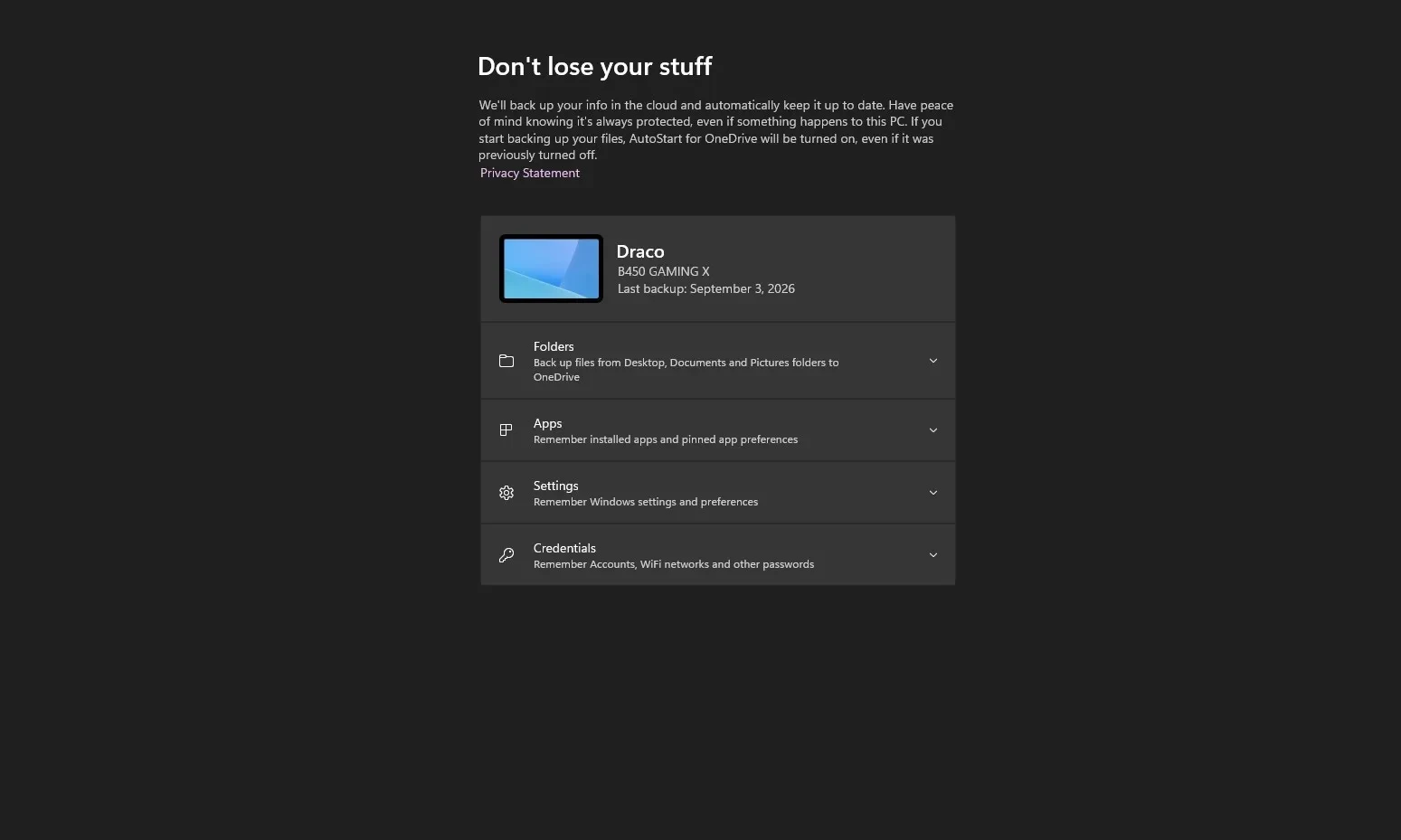Click the device name Draco
Screen dimensions: 1401x840
(x=640, y=251)
